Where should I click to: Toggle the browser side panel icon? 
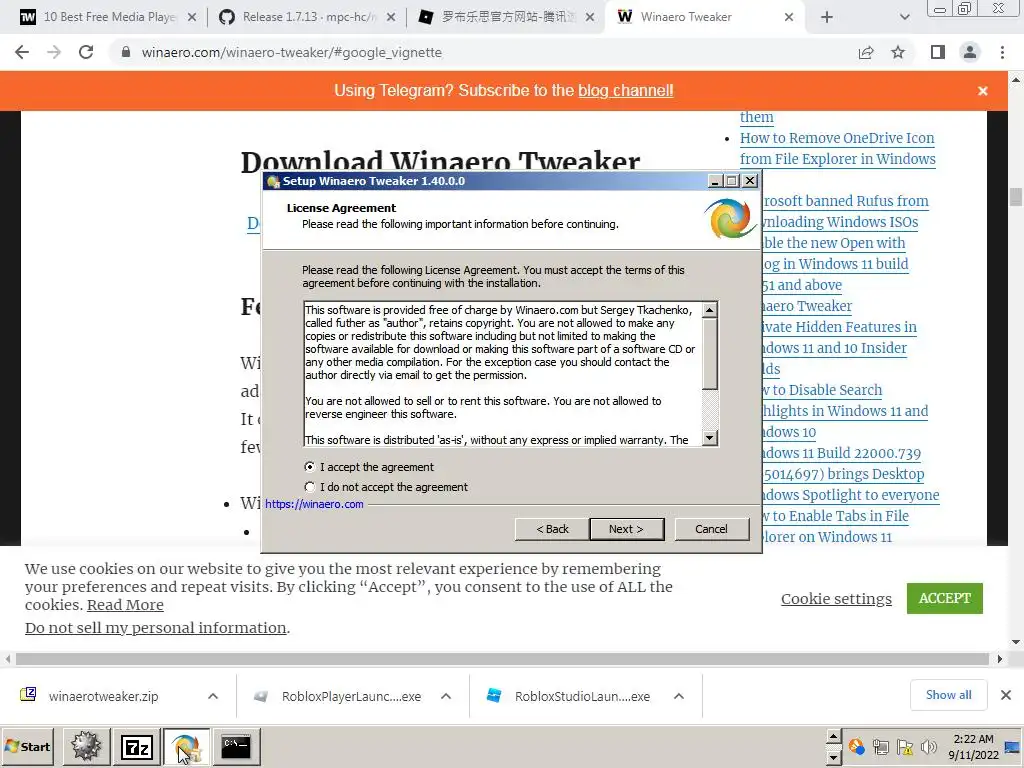(938, 52)
